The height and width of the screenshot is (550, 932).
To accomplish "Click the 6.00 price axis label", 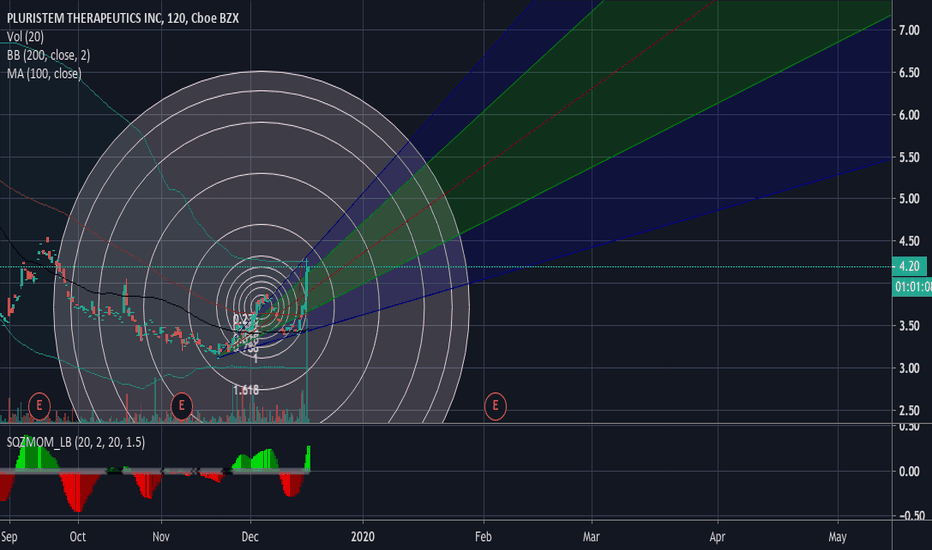I will [x=909, y=115].
